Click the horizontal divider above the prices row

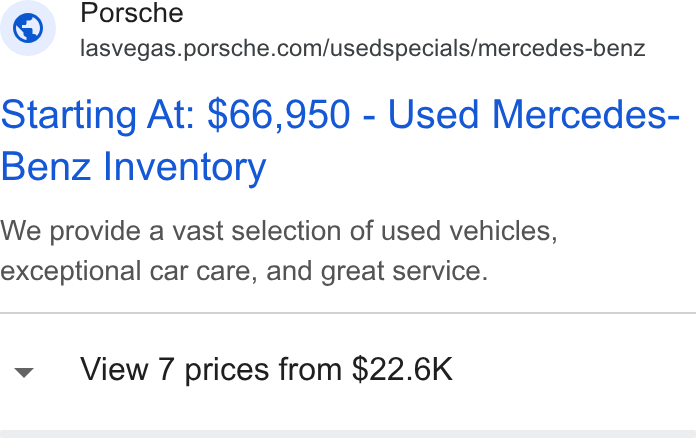pos(348,313)
